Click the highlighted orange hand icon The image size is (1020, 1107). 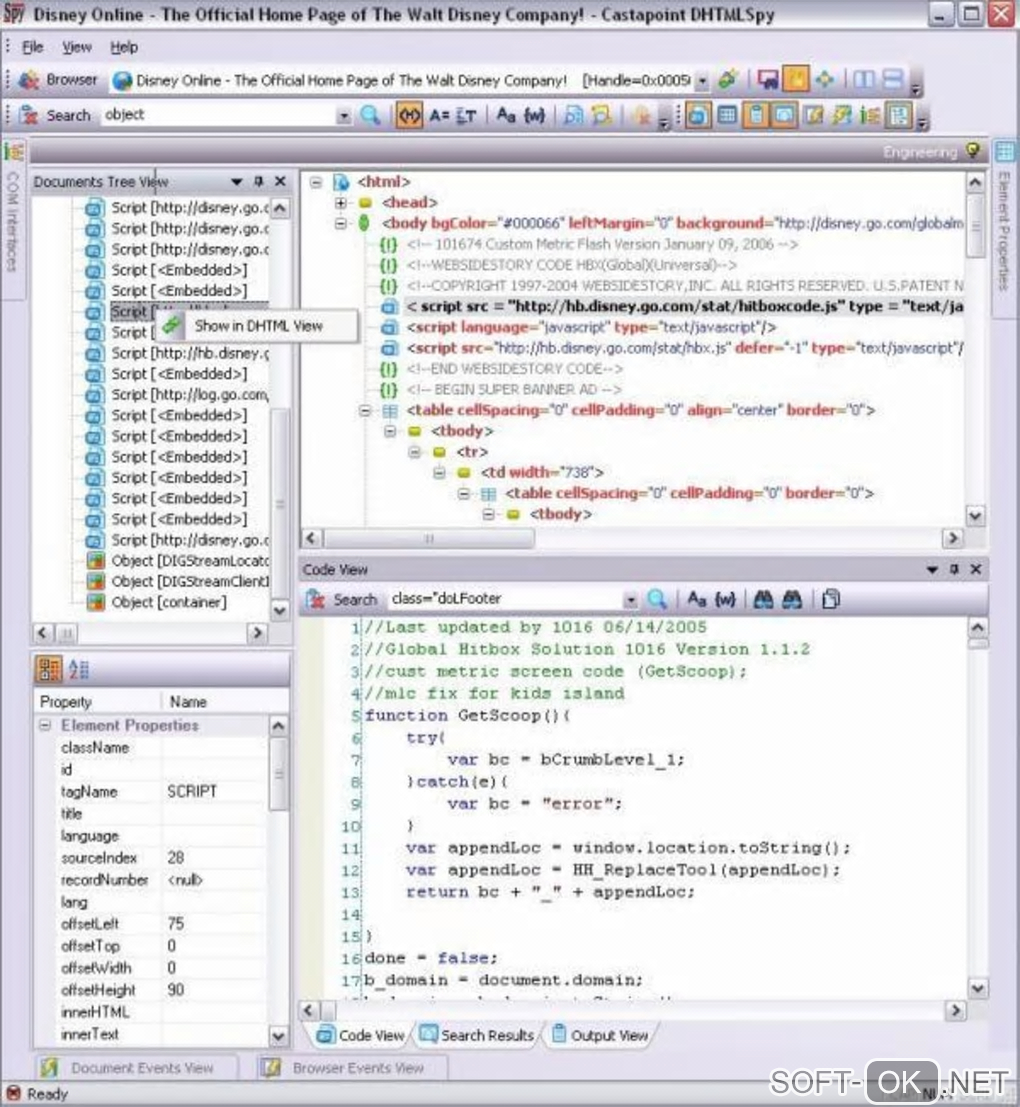click(x=796, y=79)
